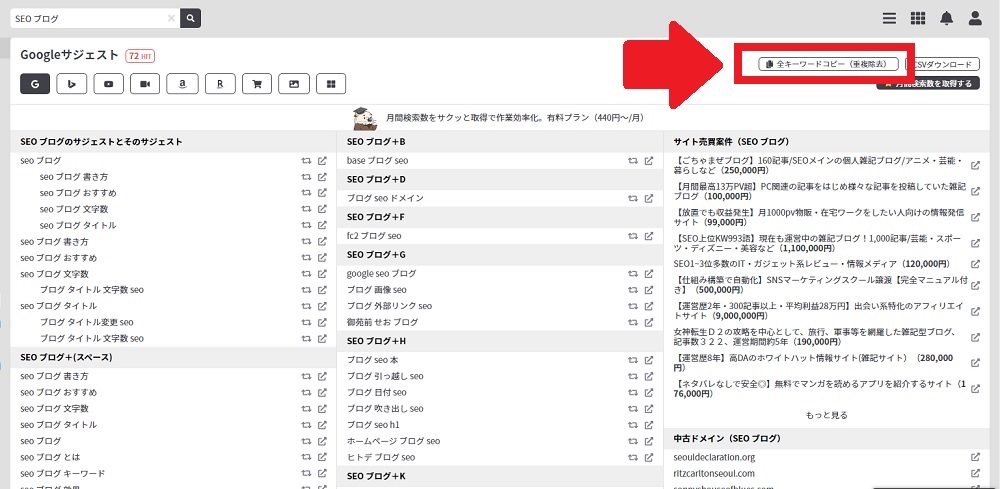Re-search icon for ブログ seo h1

[633, 425]
